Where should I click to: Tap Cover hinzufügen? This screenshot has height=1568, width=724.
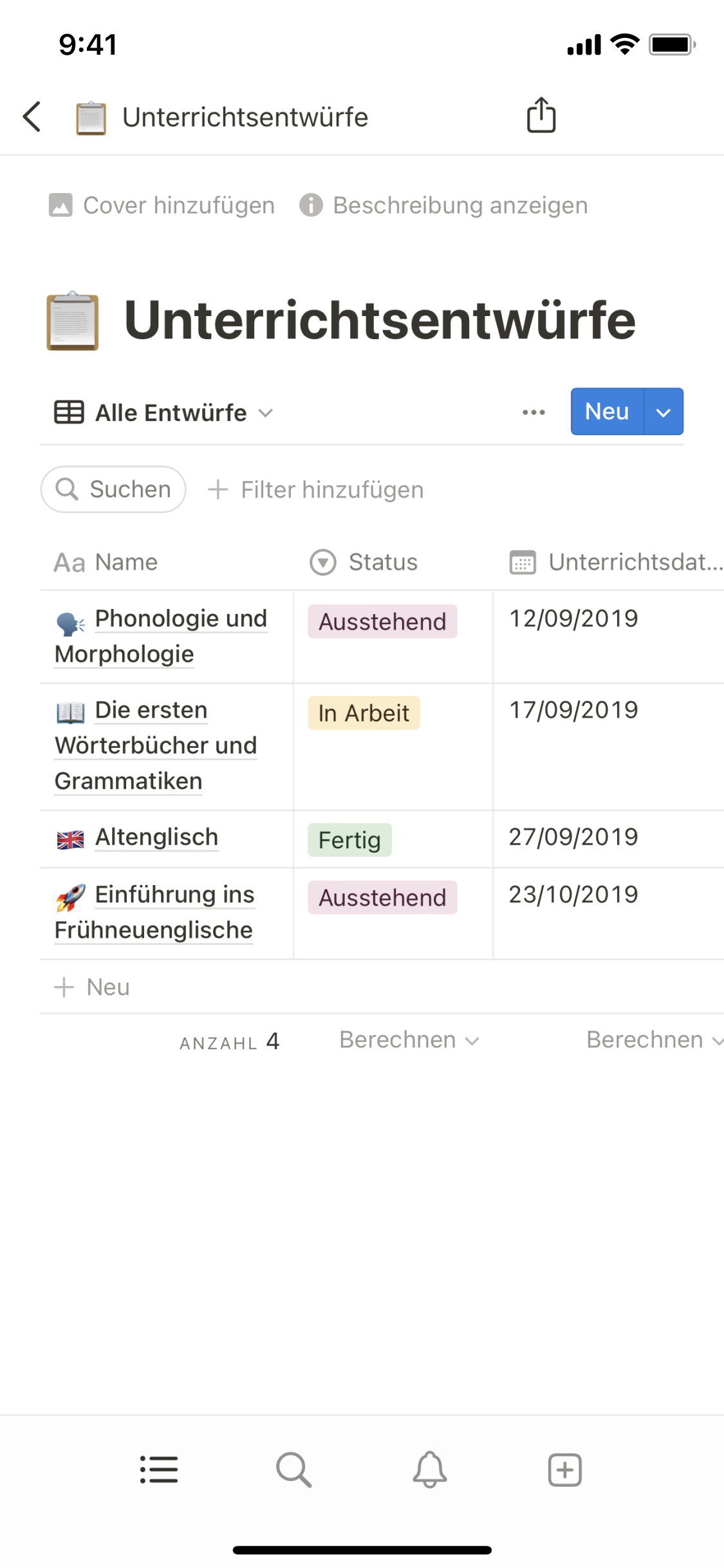pos(162,205)
